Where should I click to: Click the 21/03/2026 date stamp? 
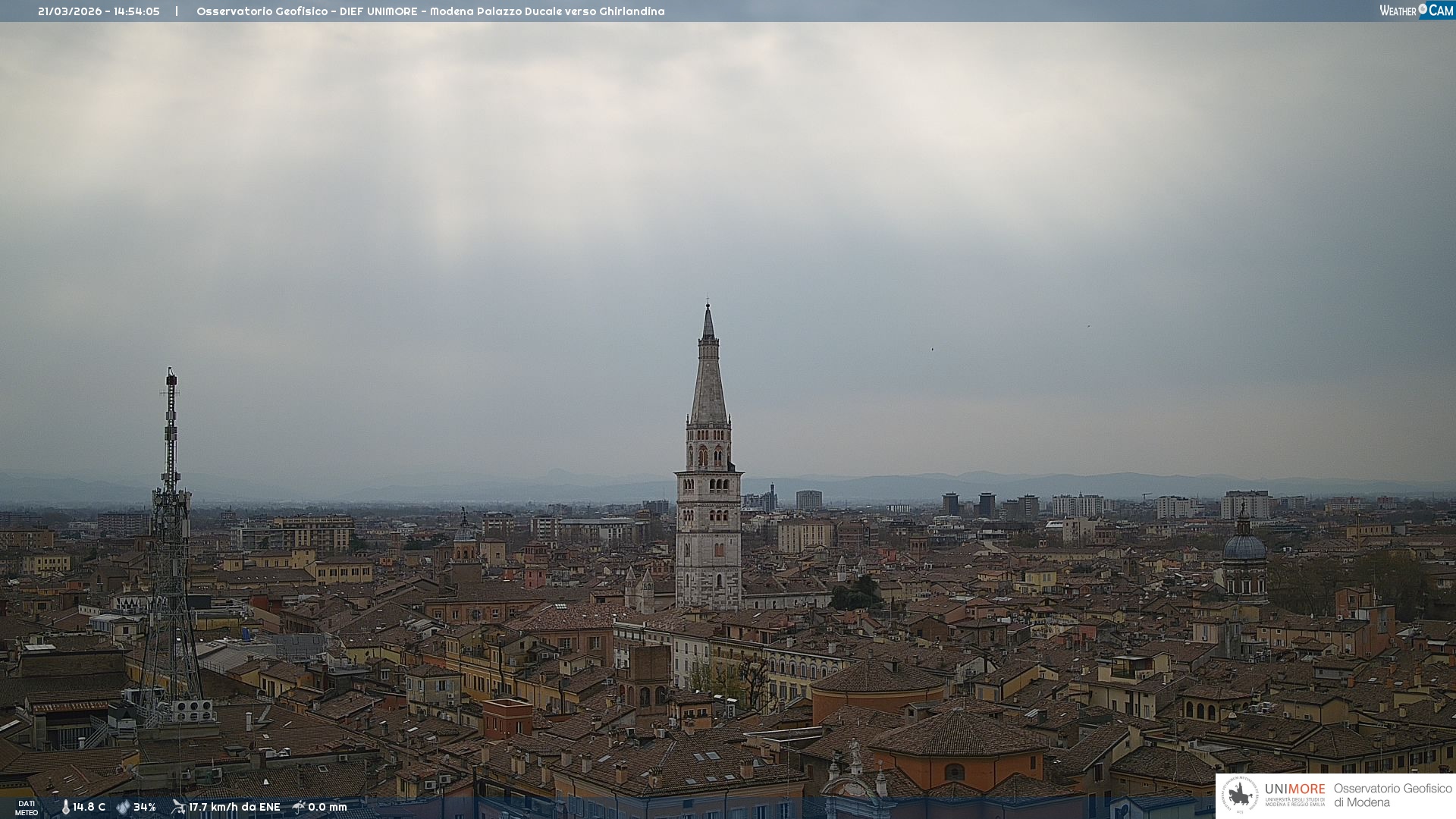click(x=69, y=11)
